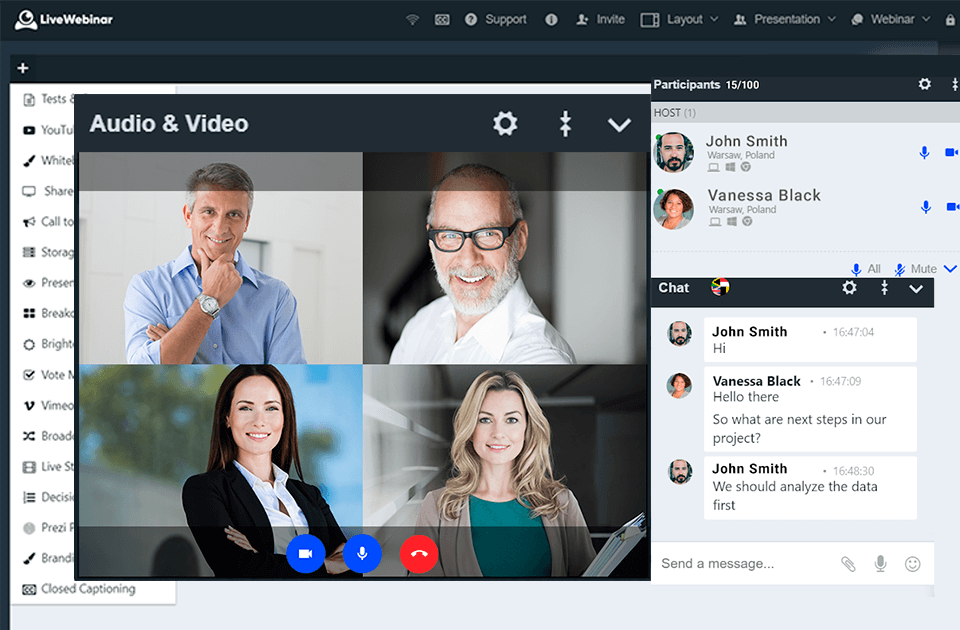The width and height of the screenshot is (960, 630).
Task: Mute John Smith's microphone
Action: coord(924,153)
